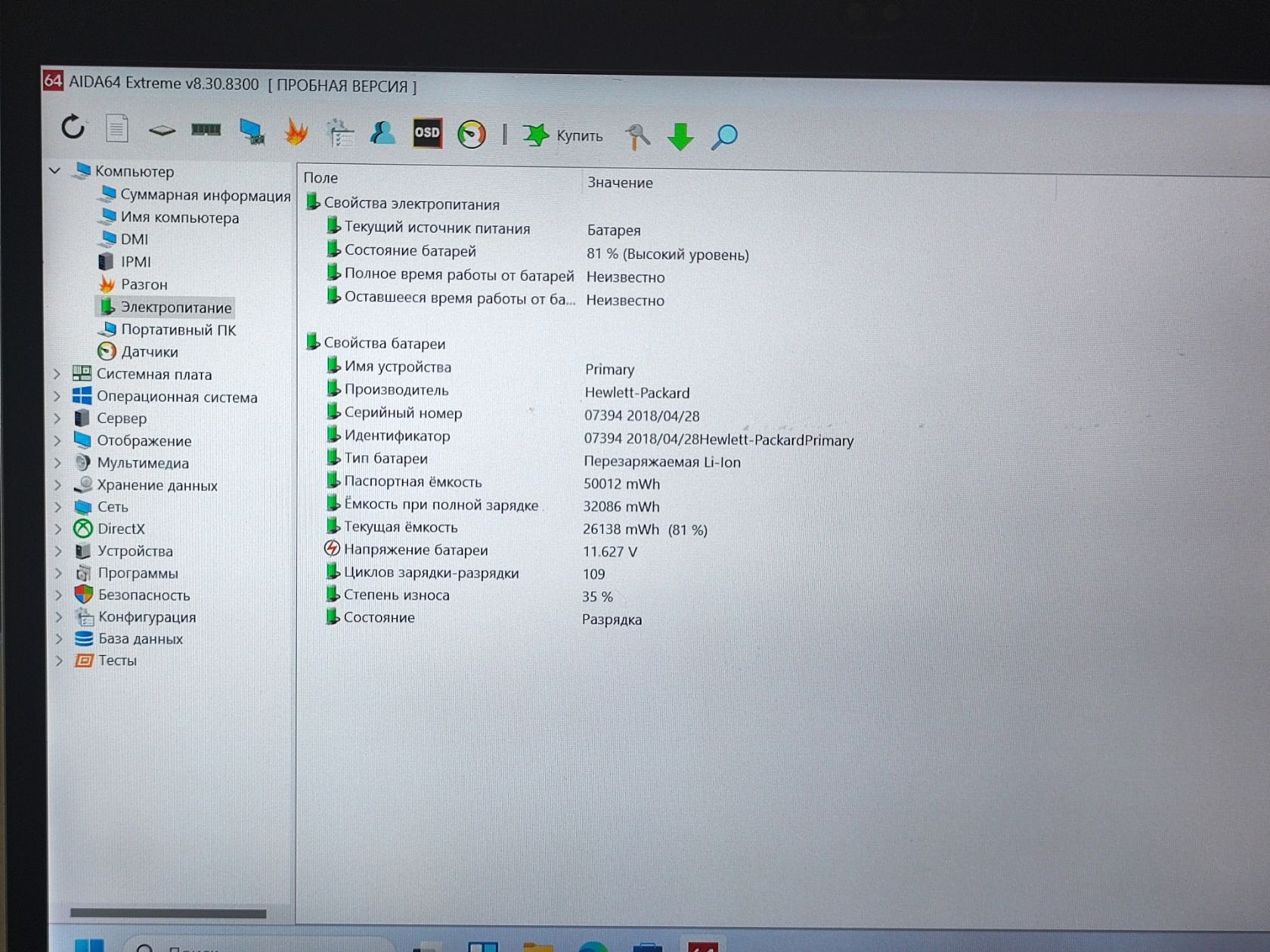Open the gauge sensor panel icon
1270x952 pixels.
[x=472, y=134]
